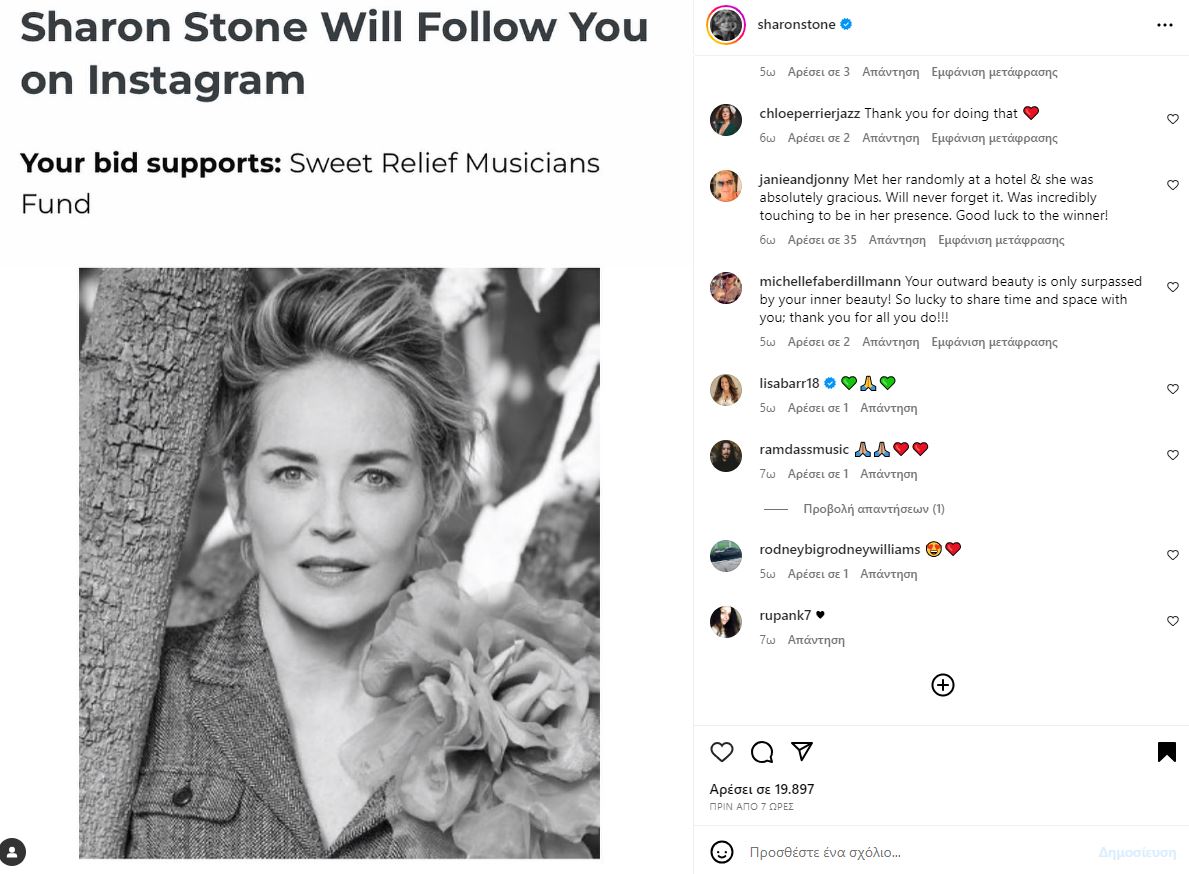Like the post with the heart icon

tap(721, 752)
